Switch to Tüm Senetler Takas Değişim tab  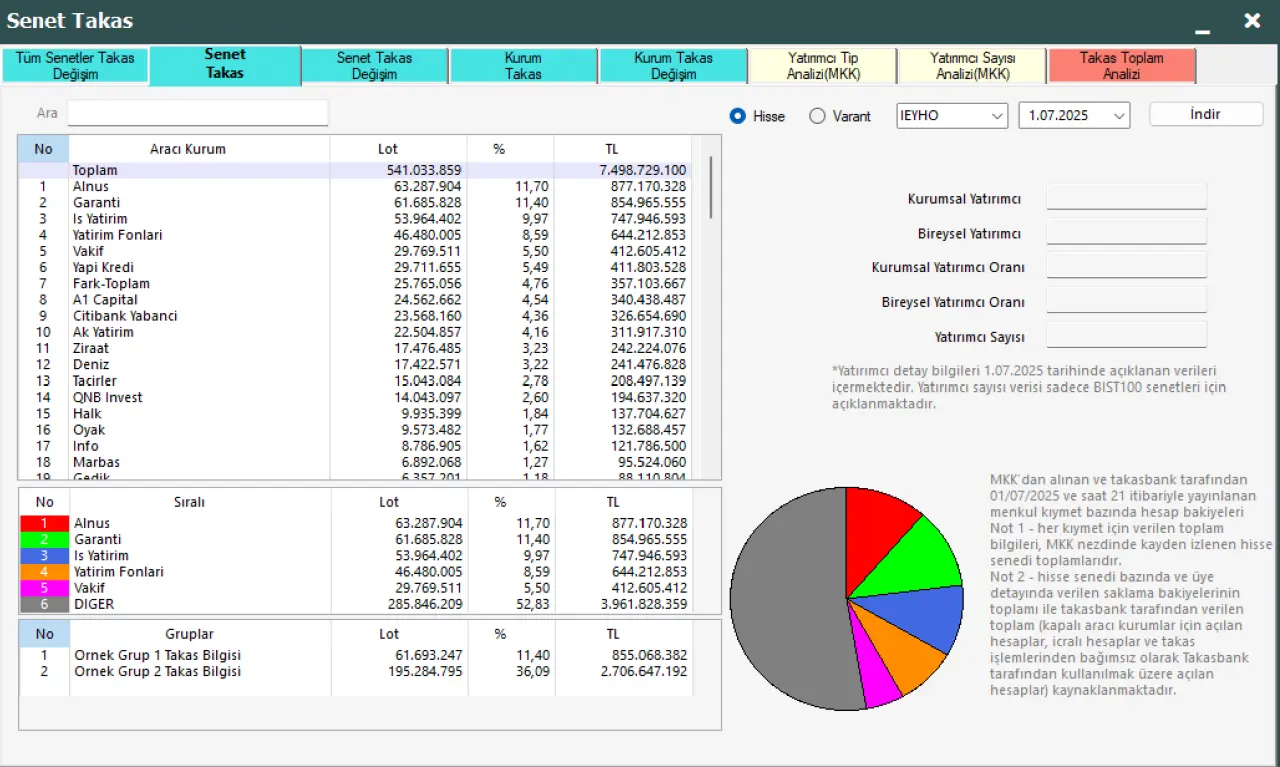[75, 66]
